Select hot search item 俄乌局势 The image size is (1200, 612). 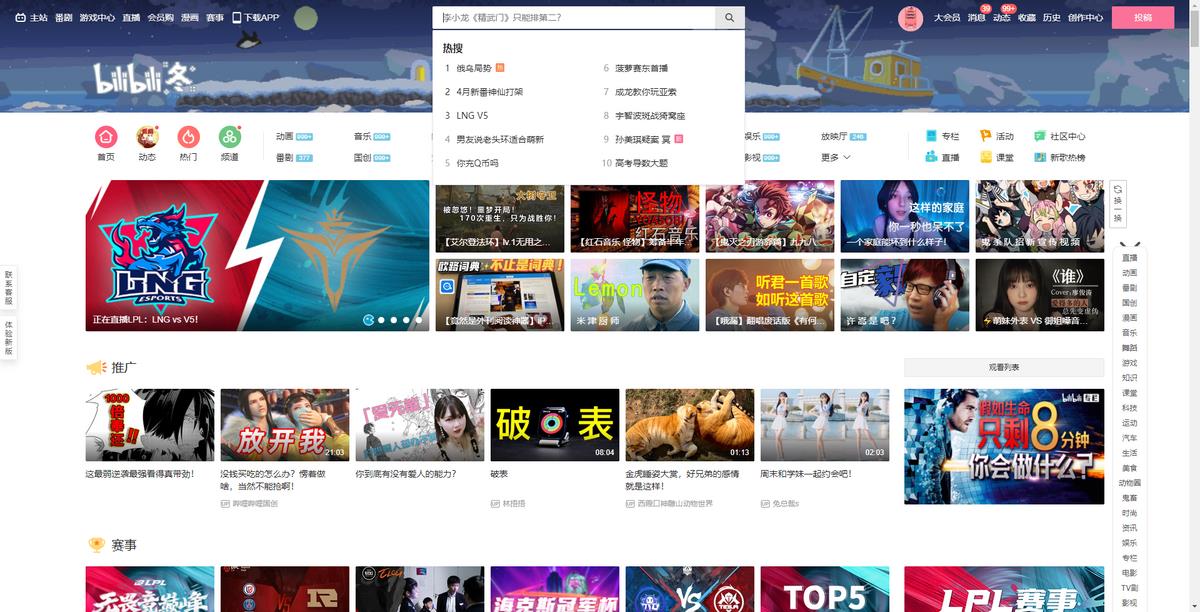tap(474, 68)
